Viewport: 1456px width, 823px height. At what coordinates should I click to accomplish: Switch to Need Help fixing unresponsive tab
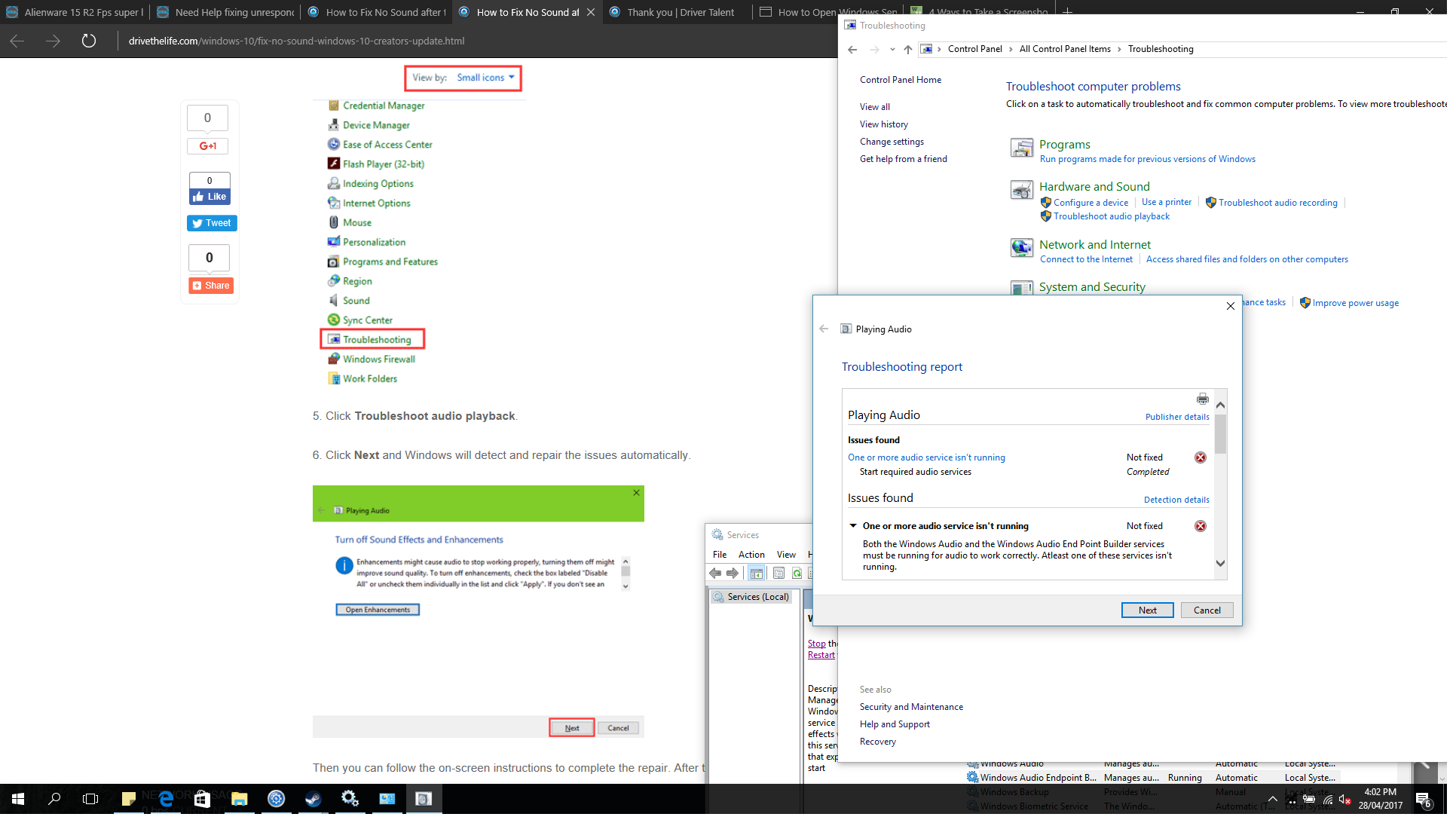(227, 12)
